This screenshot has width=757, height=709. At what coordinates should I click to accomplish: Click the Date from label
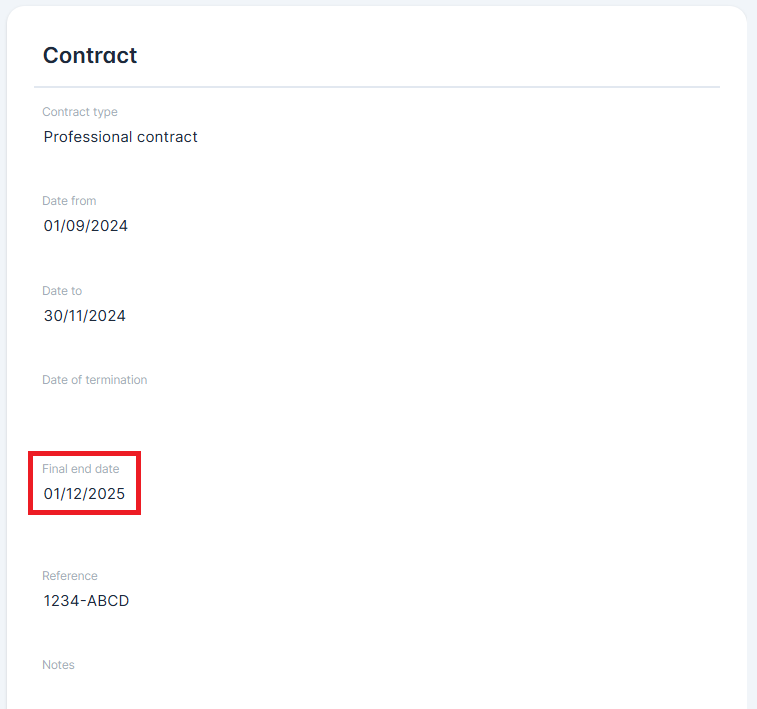(x=69, y=201)
